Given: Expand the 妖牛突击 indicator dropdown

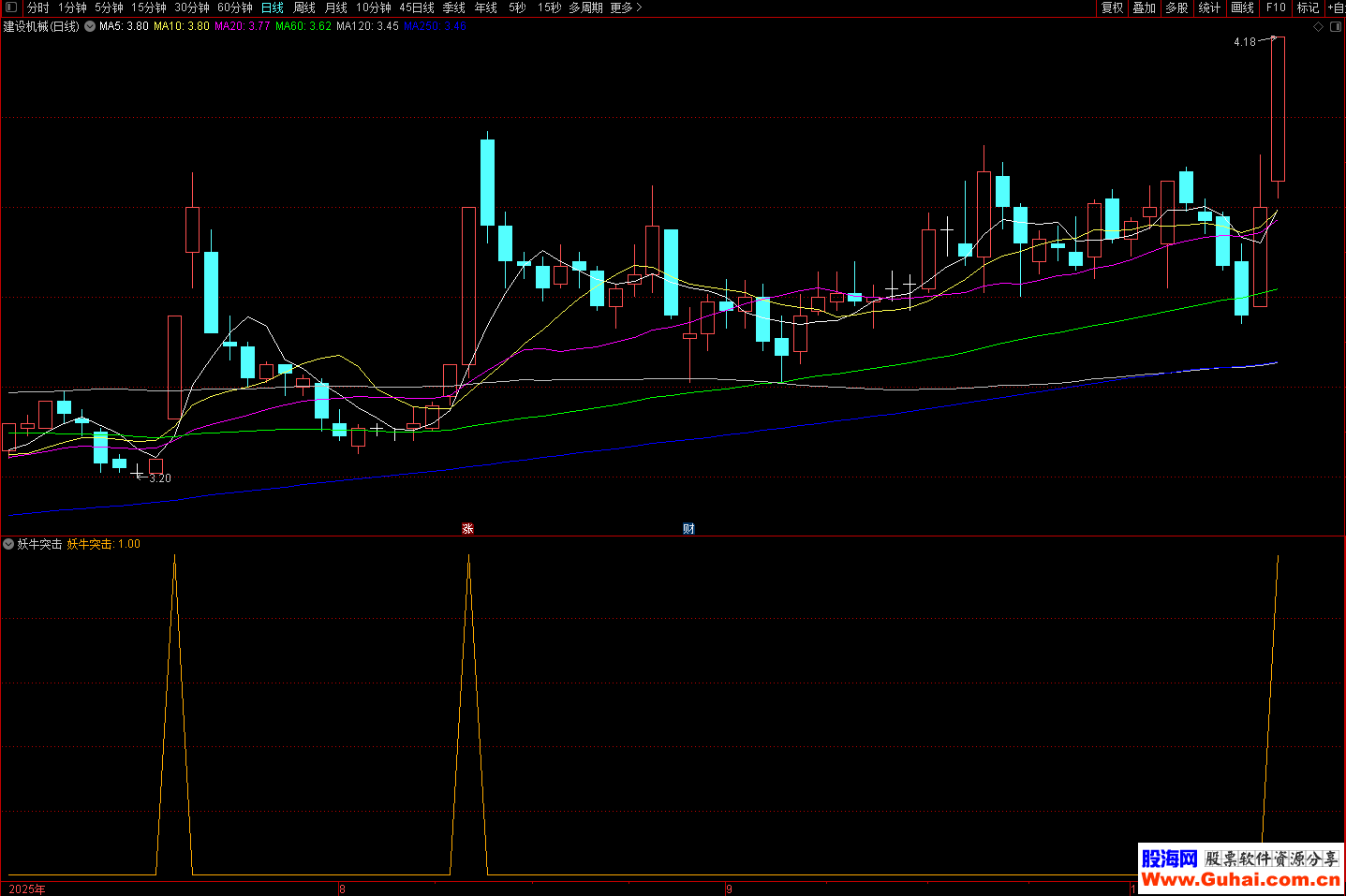Looking at the screenshot, I should 8,544.
